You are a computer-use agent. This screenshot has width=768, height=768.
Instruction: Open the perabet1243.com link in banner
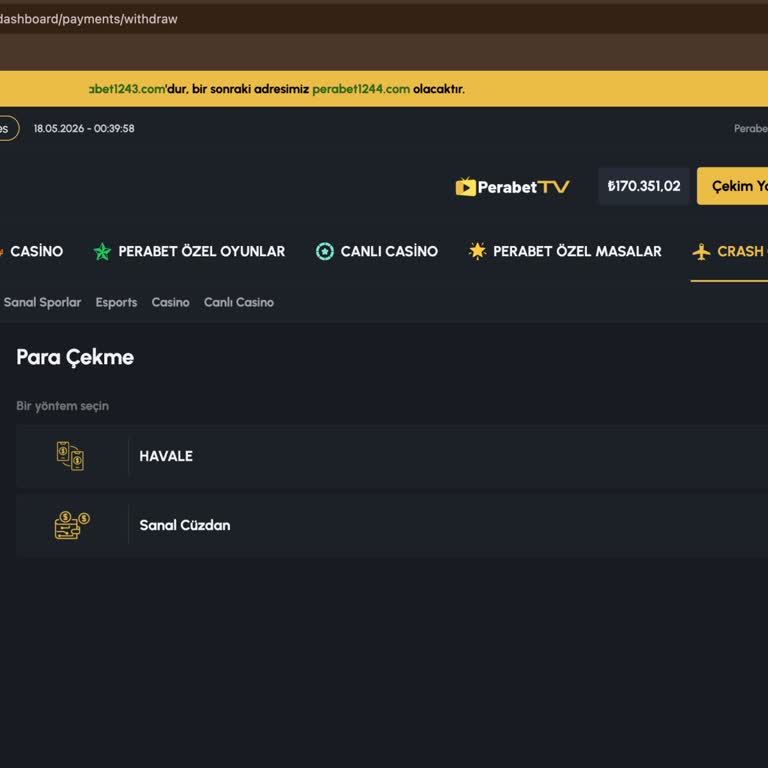pos(127,89)
